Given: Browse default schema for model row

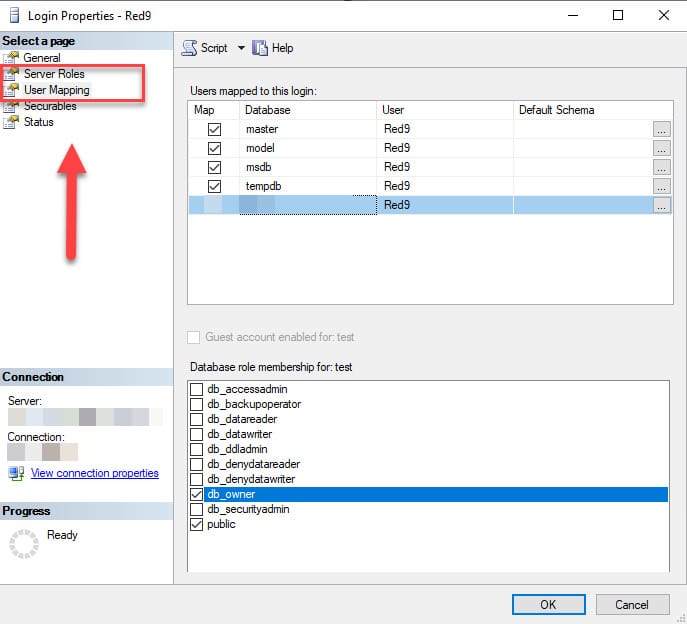Looking at the screenshot, I should 662,149.
